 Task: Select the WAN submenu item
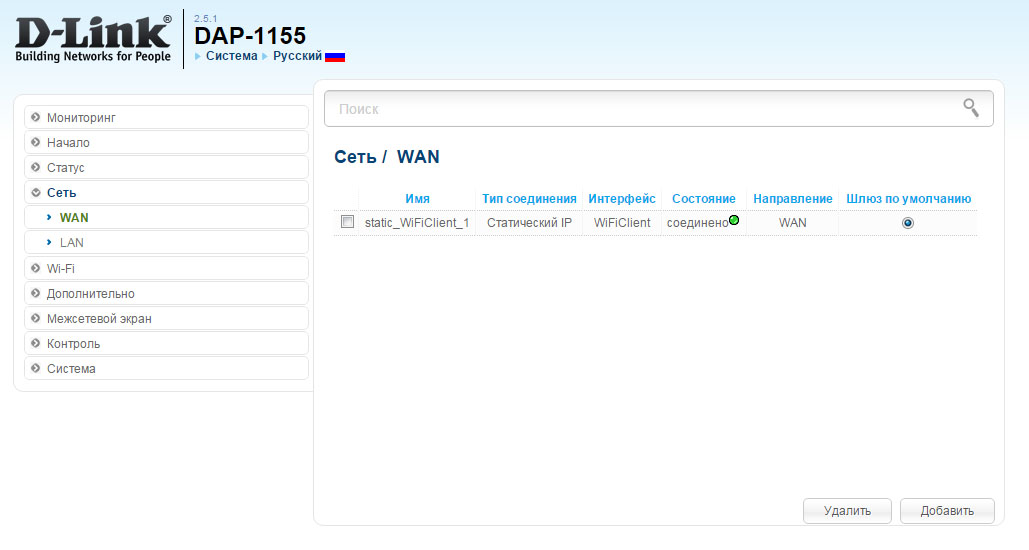(74, 217)
